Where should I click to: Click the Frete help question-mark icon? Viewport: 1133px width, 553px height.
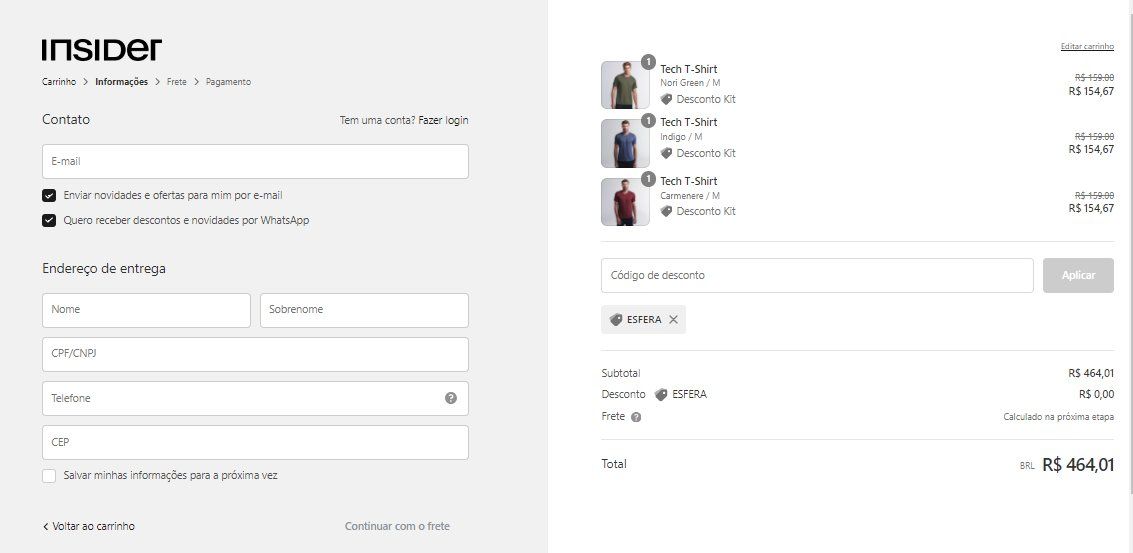[x=636, y=417]
